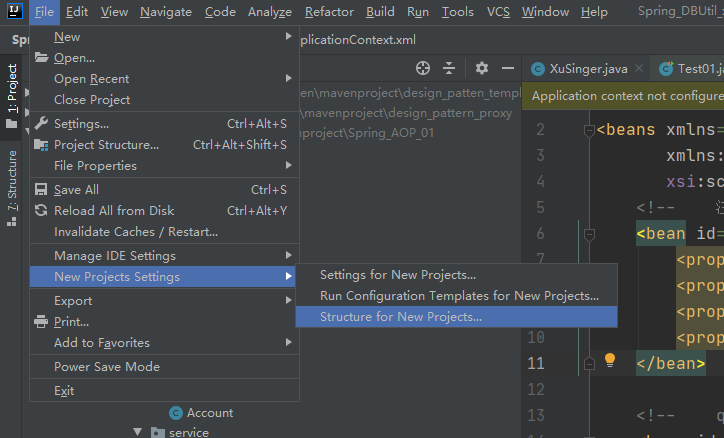Click the Application context not configured banner
This screenshot has width=724, height=438.
pos(623,96)
